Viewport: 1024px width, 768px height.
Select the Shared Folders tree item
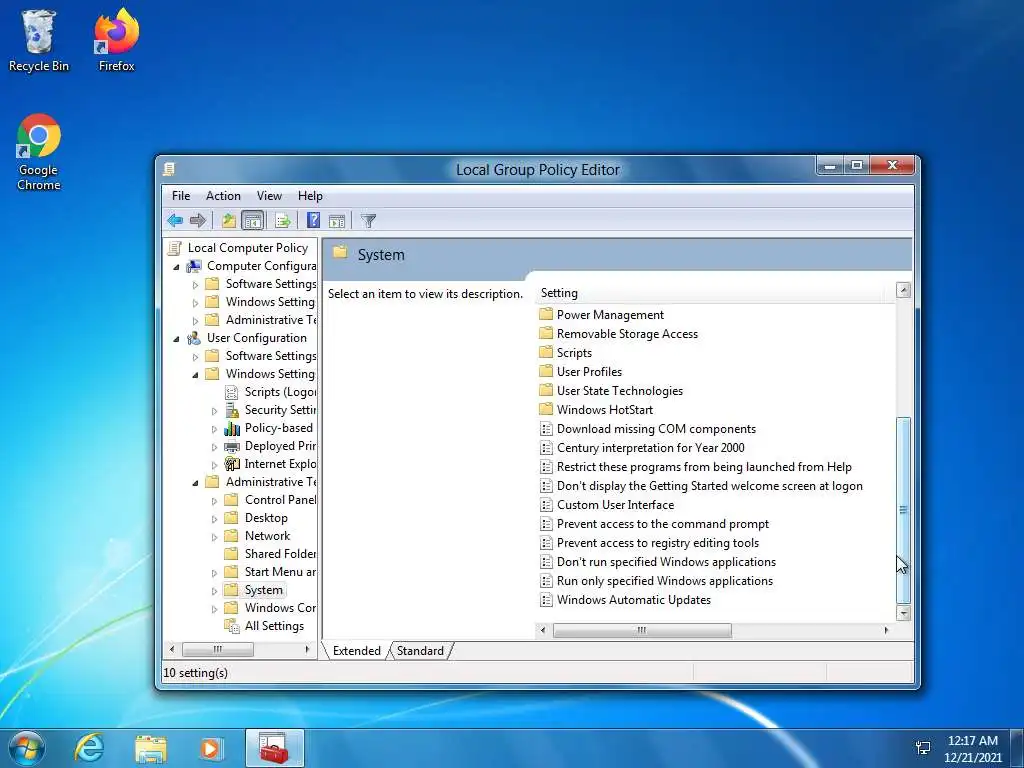[x=280, y=554]
